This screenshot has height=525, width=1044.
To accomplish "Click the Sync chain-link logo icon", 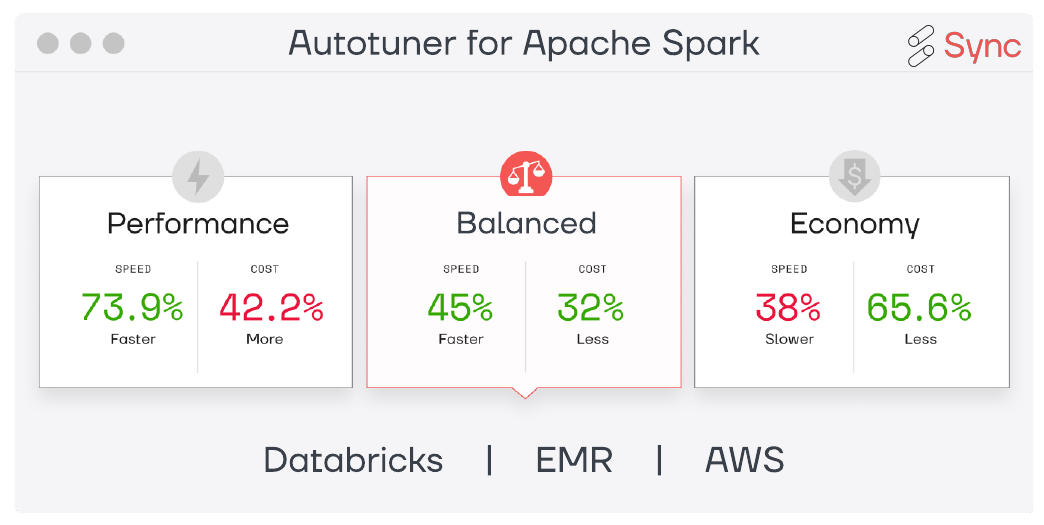I will click(x=921, y=45).
